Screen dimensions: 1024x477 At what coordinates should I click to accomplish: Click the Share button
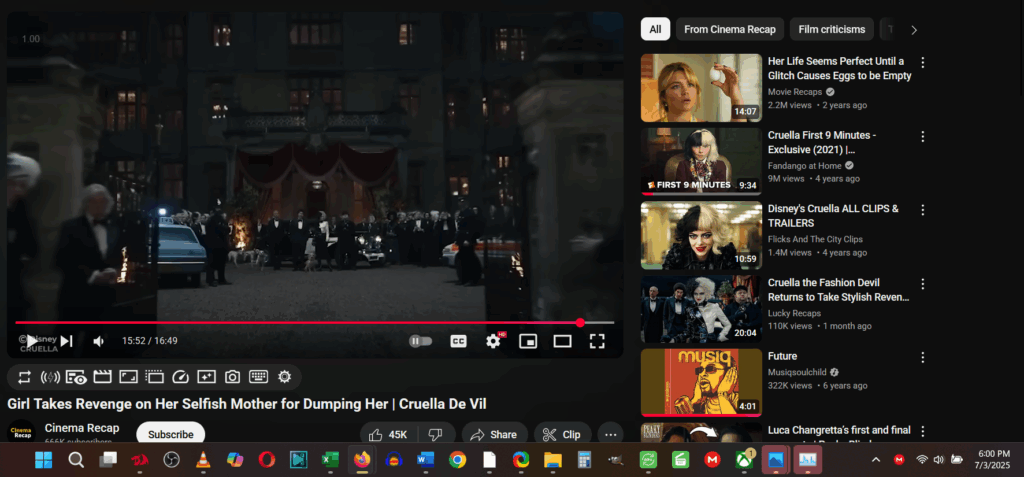494,435
